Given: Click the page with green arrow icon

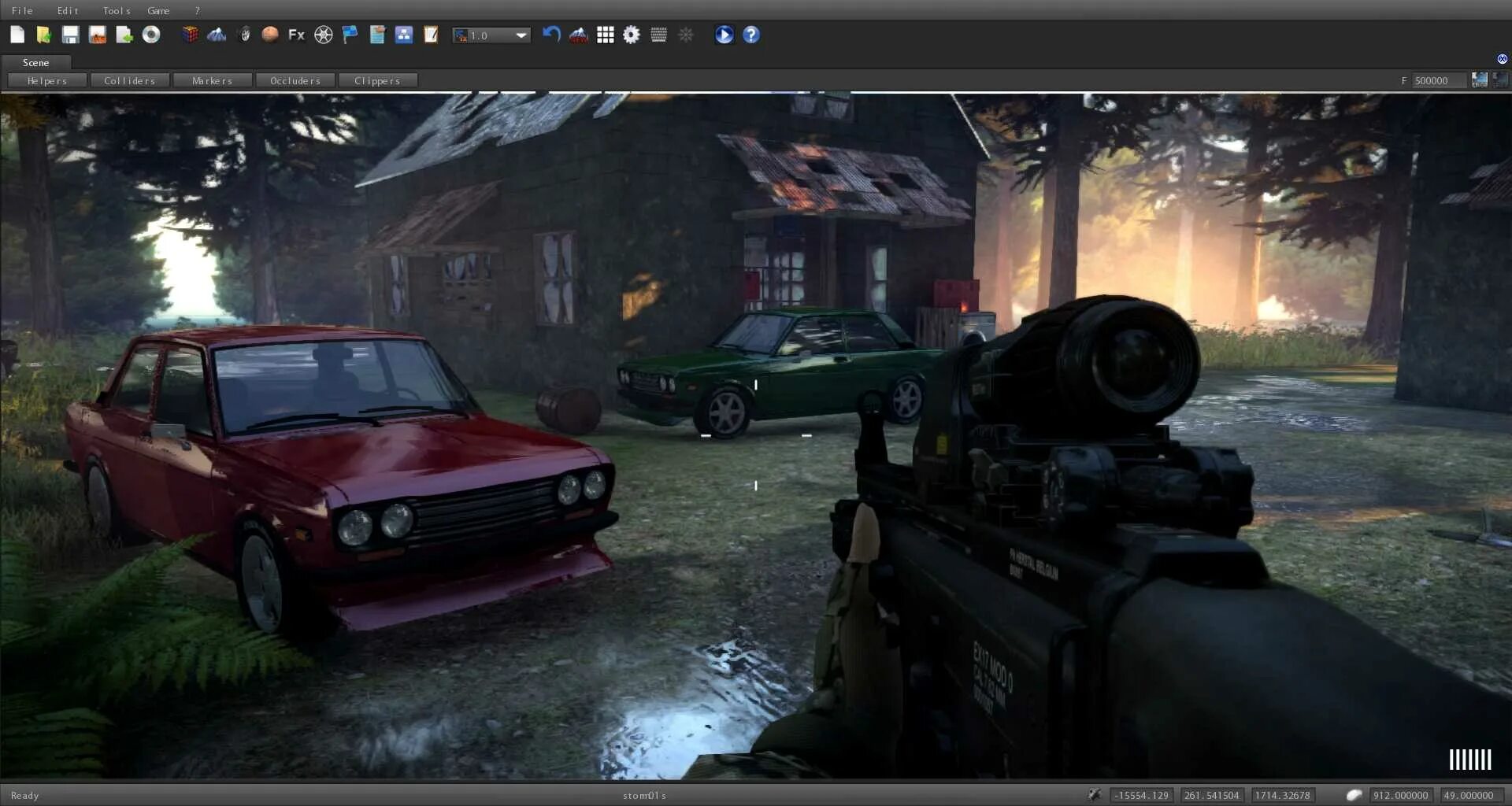Looking at the screenshot, I should tap(124, 35).
